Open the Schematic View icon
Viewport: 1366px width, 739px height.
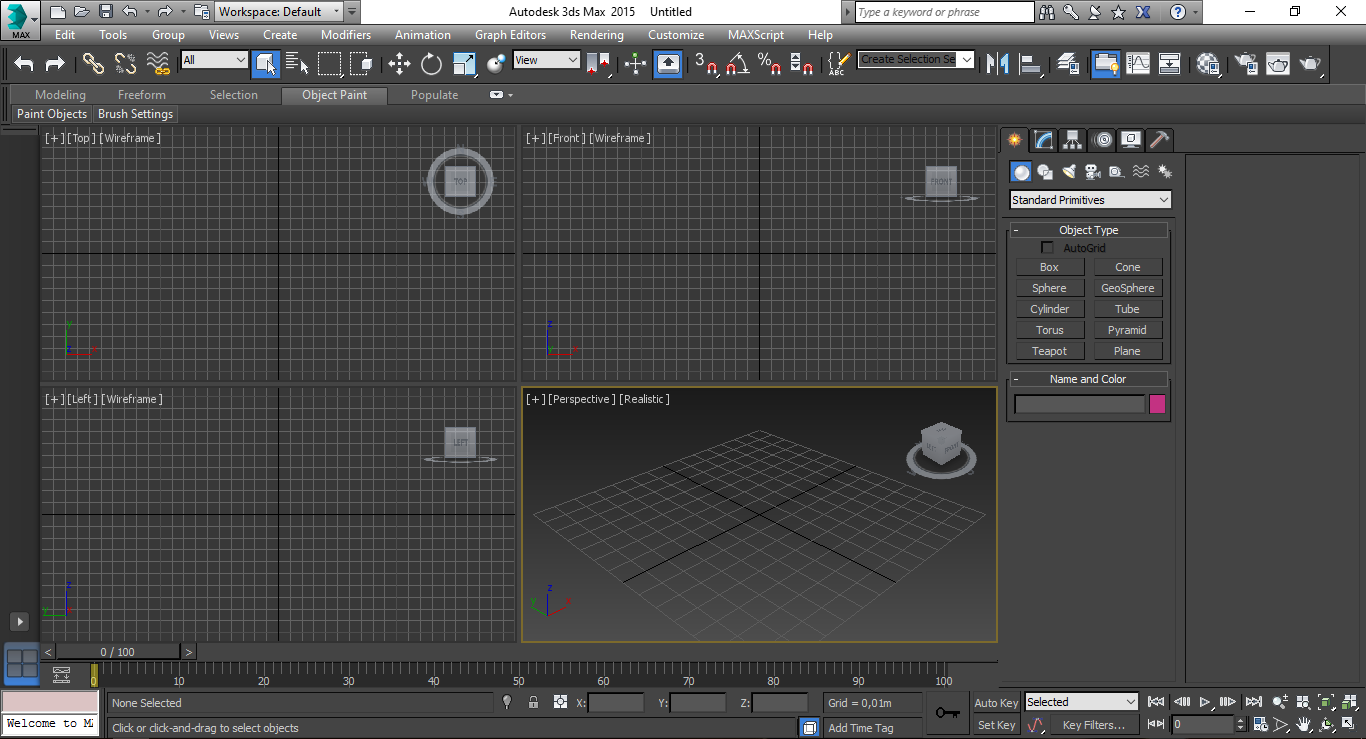point(1170,64)
